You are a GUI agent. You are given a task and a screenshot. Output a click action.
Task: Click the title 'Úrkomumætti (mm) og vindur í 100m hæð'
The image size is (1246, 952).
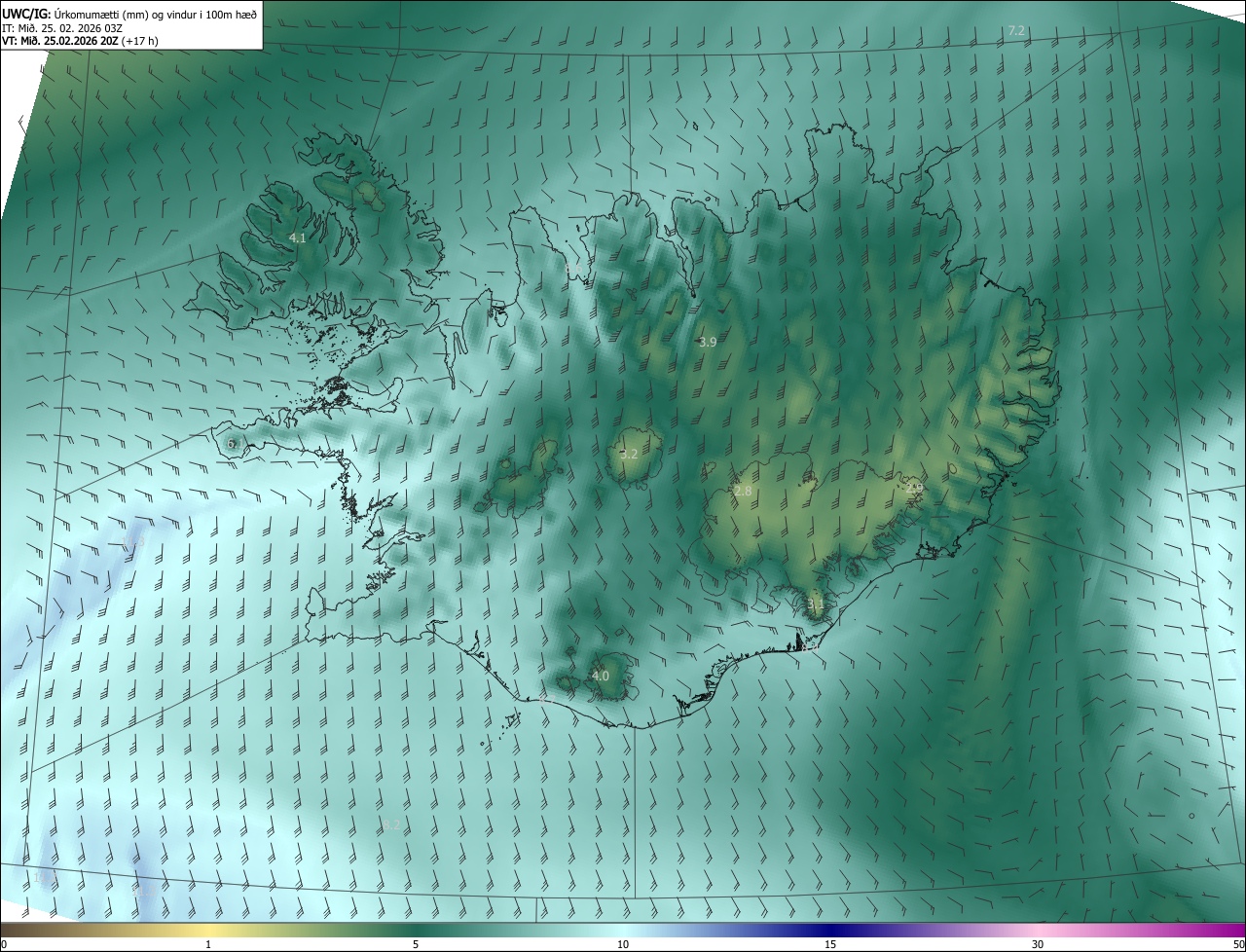pyautogui.click(x=157, y=13)
